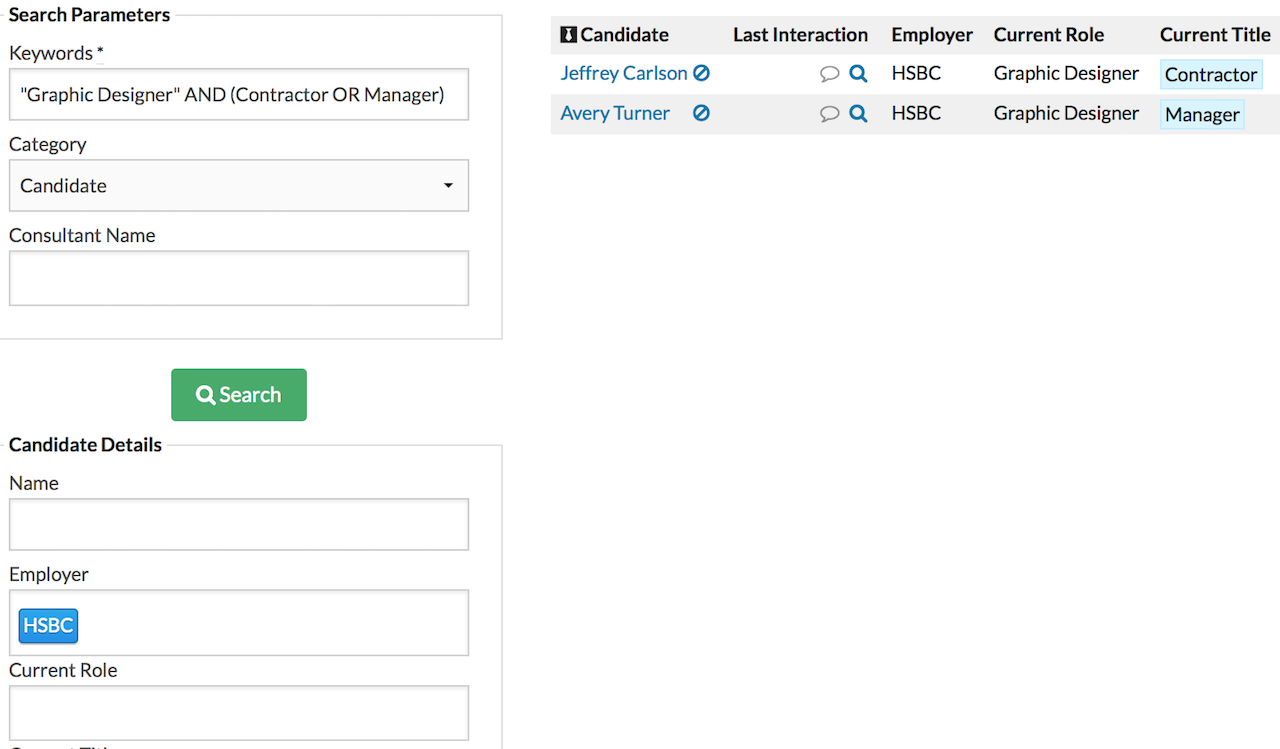1280x749 pixels.
Task: Open the comment bubble for Avery Turner
Action: (x=829, y=114)
